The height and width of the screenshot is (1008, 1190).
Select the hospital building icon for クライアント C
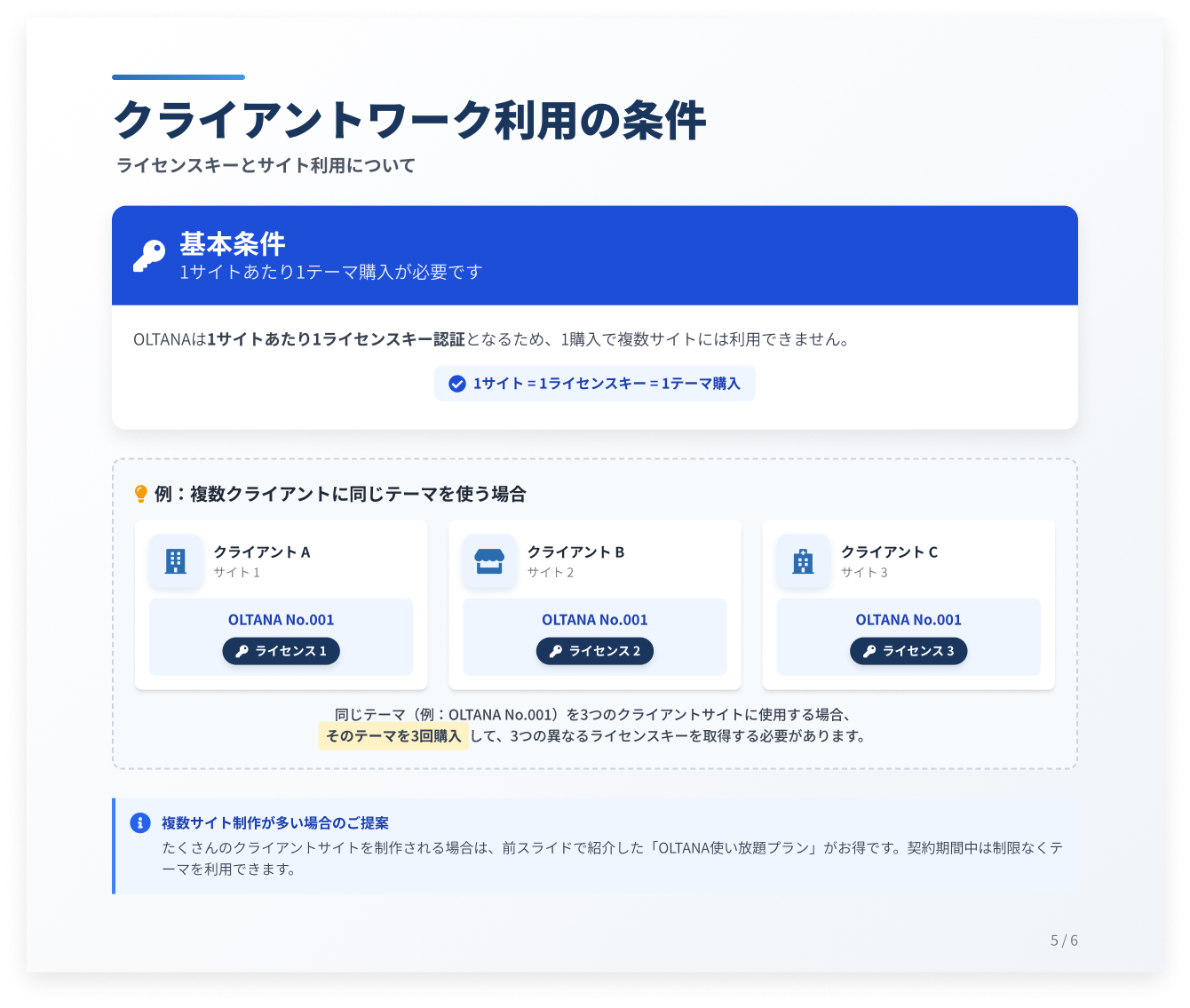click(x=803, y=561)
